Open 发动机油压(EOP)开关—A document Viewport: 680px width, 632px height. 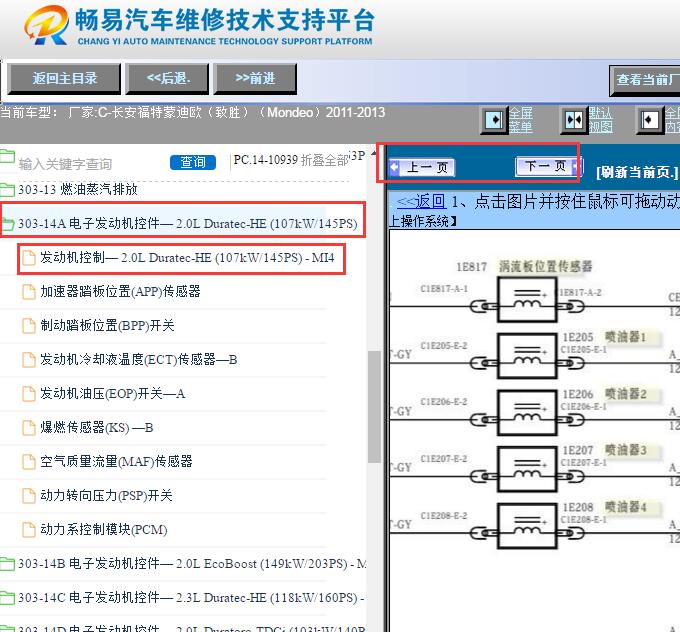[112, 393]
